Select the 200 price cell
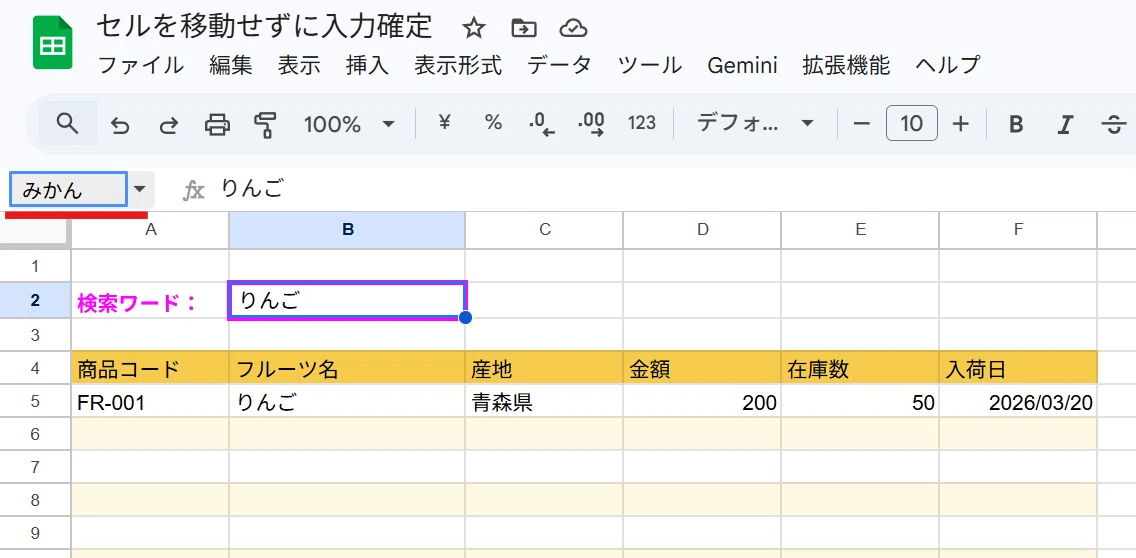The height and width of the screenshot is (558, 1136). coord(702,402)
